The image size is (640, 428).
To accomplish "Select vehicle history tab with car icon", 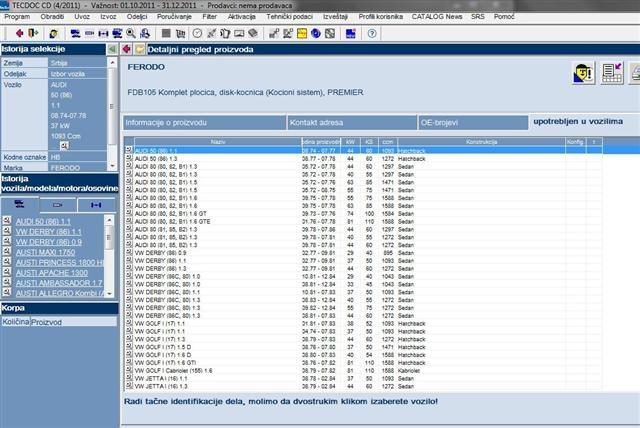I will point(19,204).
